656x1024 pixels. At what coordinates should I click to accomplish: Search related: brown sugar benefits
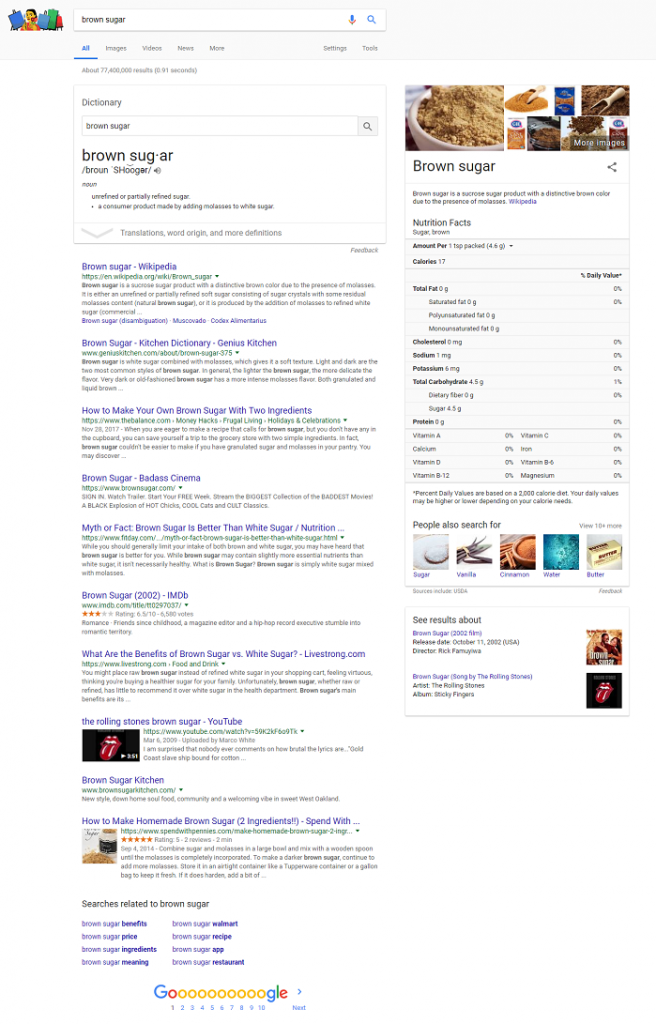(x=114, y=924)
